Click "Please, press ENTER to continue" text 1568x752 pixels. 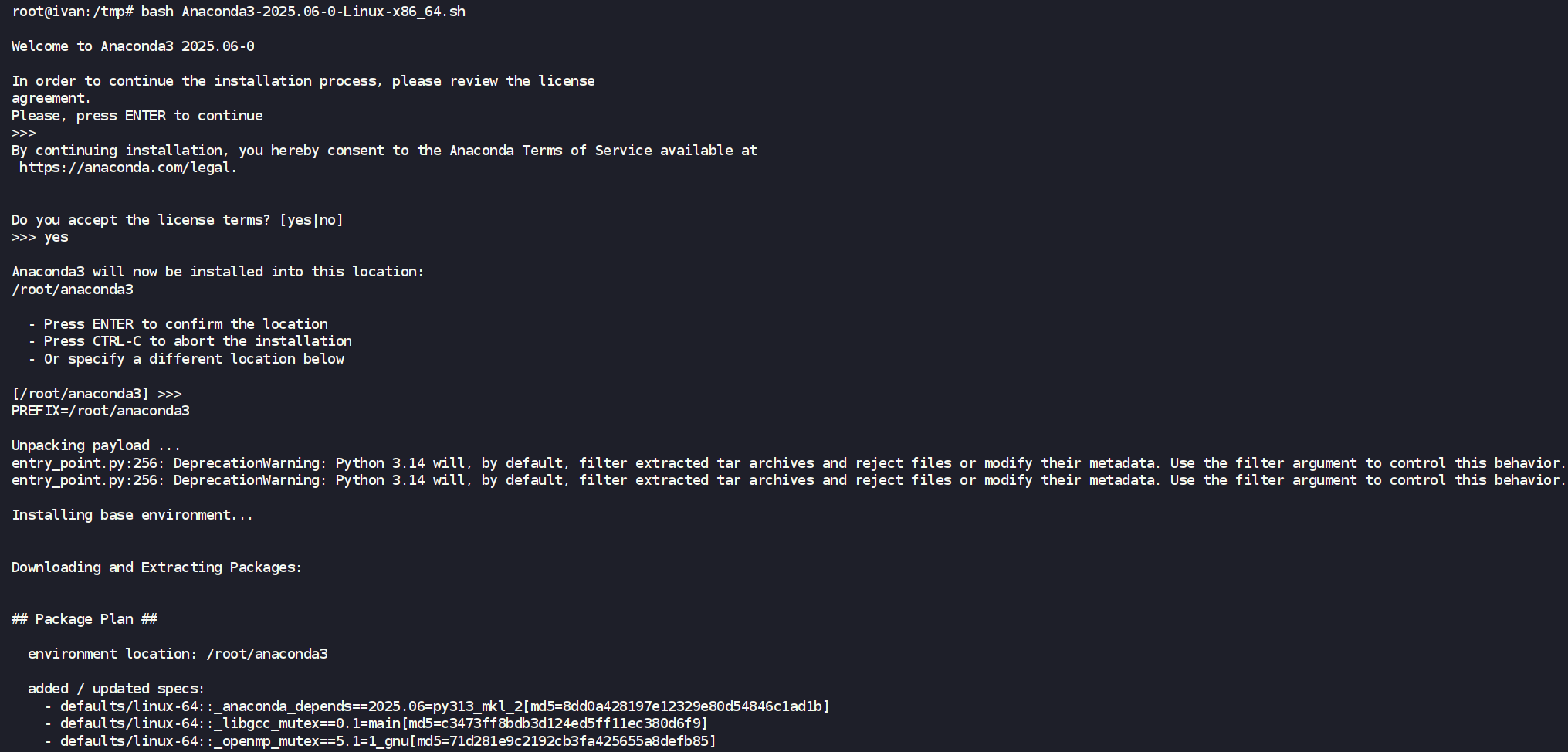click(137, 116)
